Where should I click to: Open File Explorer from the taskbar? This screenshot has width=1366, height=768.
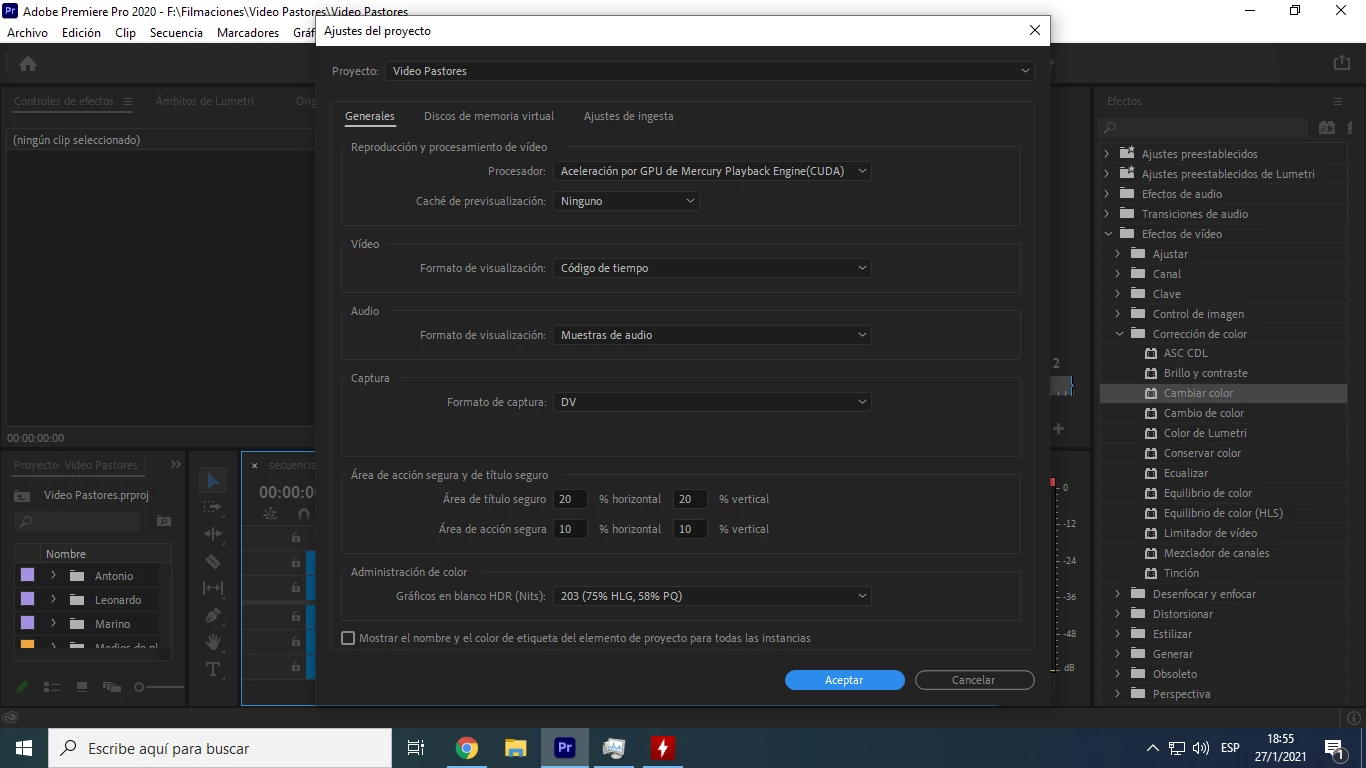point(516,748)
